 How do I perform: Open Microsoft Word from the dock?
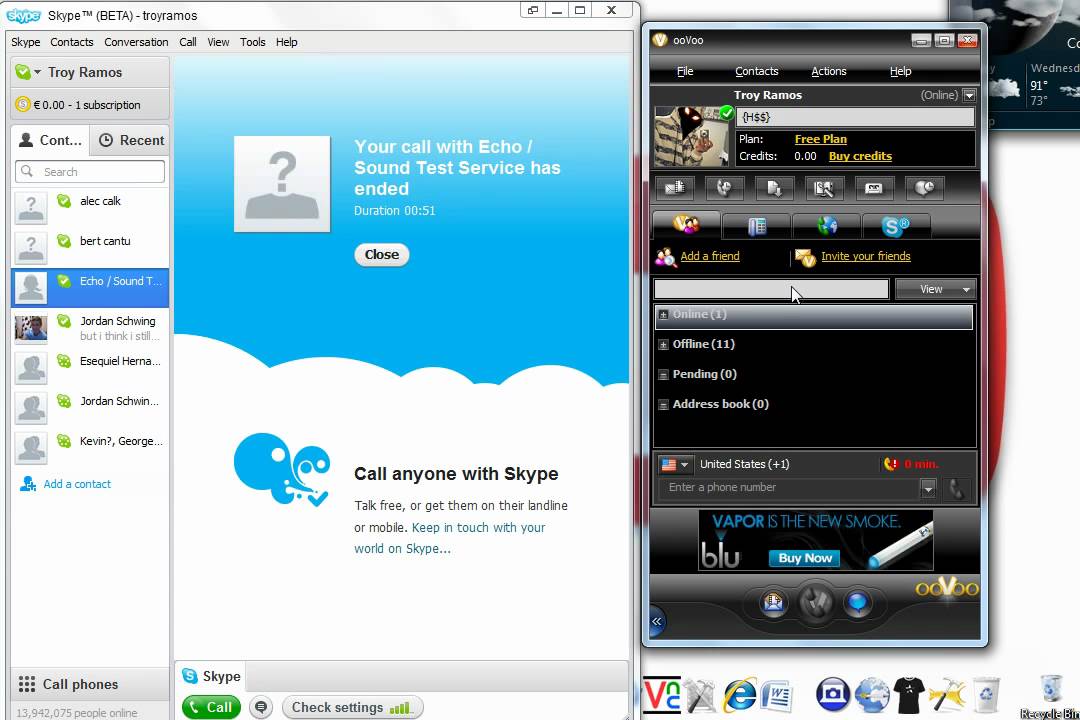(x=777, y=695)
